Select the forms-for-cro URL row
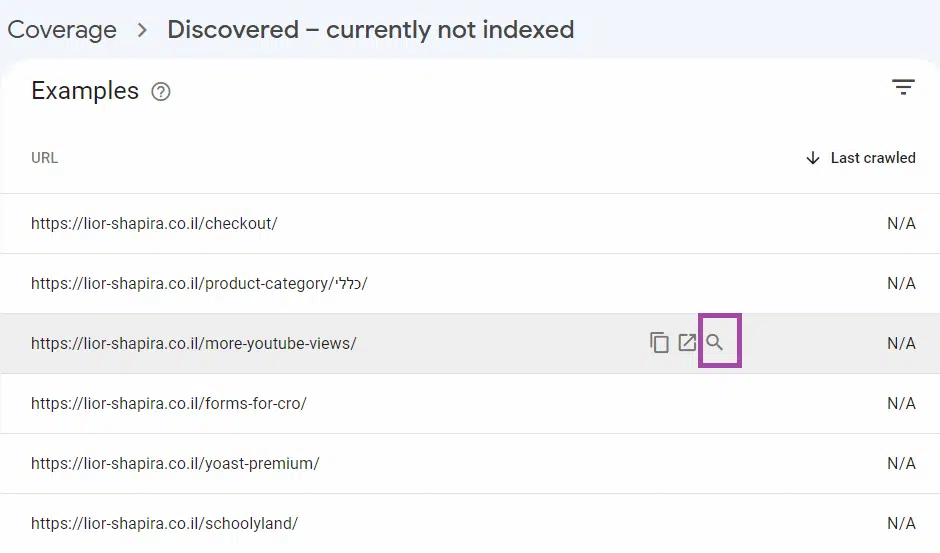Image resolution: width=940 pixels, height=553 pixels. (169, 404)
